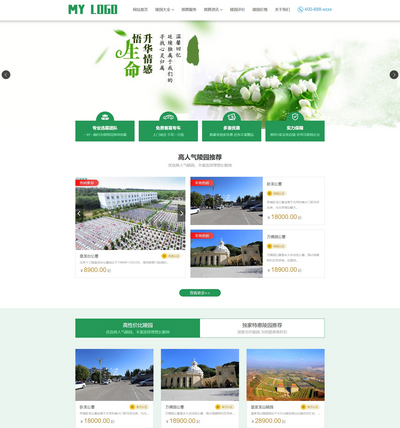Click the cemetery name in the 28900.00 card
The height and width of the screenshot is (428, 400).
click(262, 407)
